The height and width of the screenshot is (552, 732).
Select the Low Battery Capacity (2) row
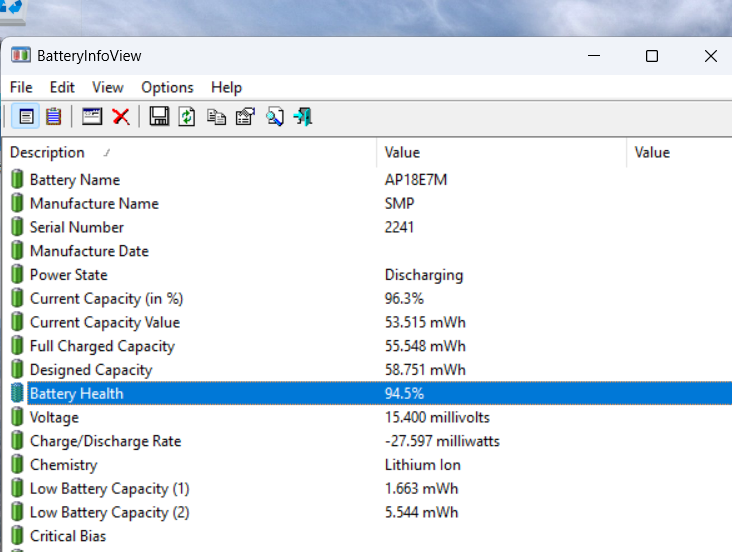pos(110,513)
